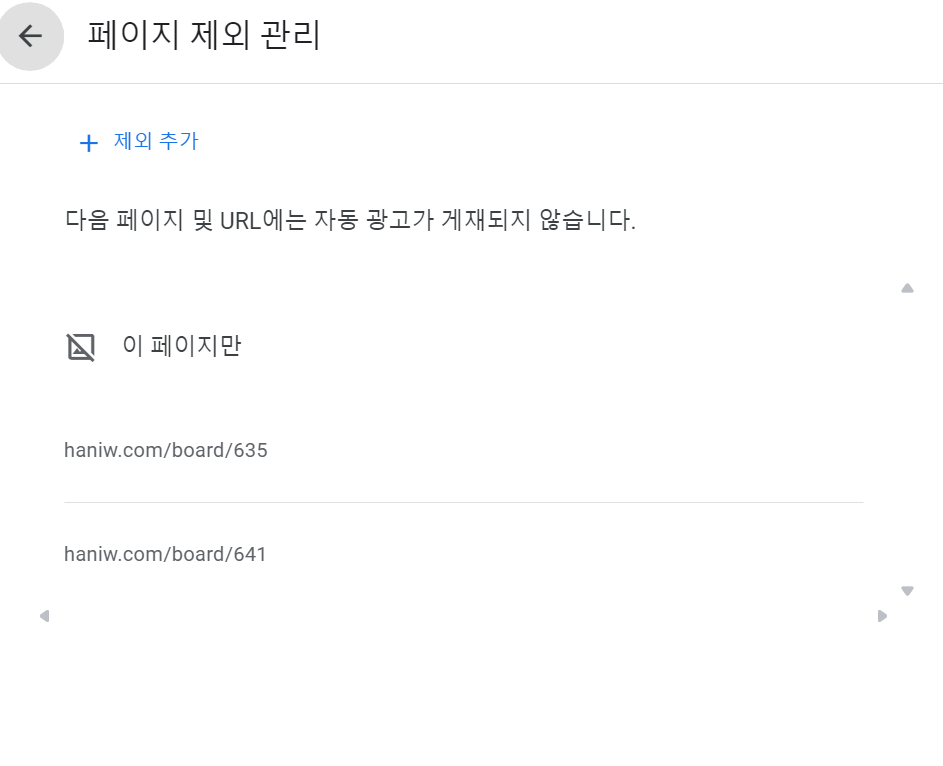Click the word URL in the description
Image resolution: width=943 pixels, height=766 pixels.
[241, 221]
